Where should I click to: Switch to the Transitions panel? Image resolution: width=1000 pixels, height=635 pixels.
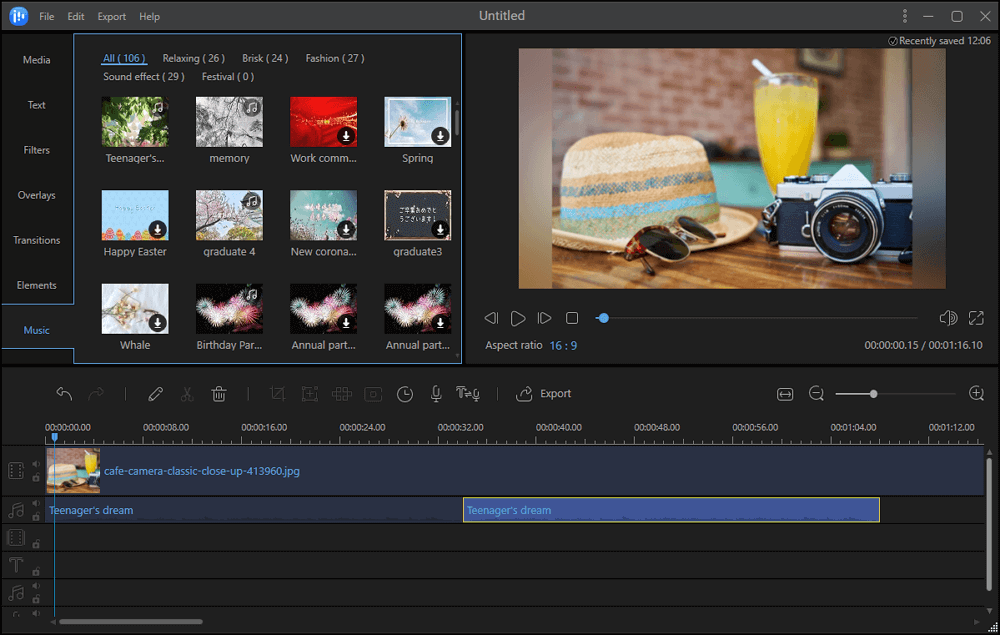(37, 240)
